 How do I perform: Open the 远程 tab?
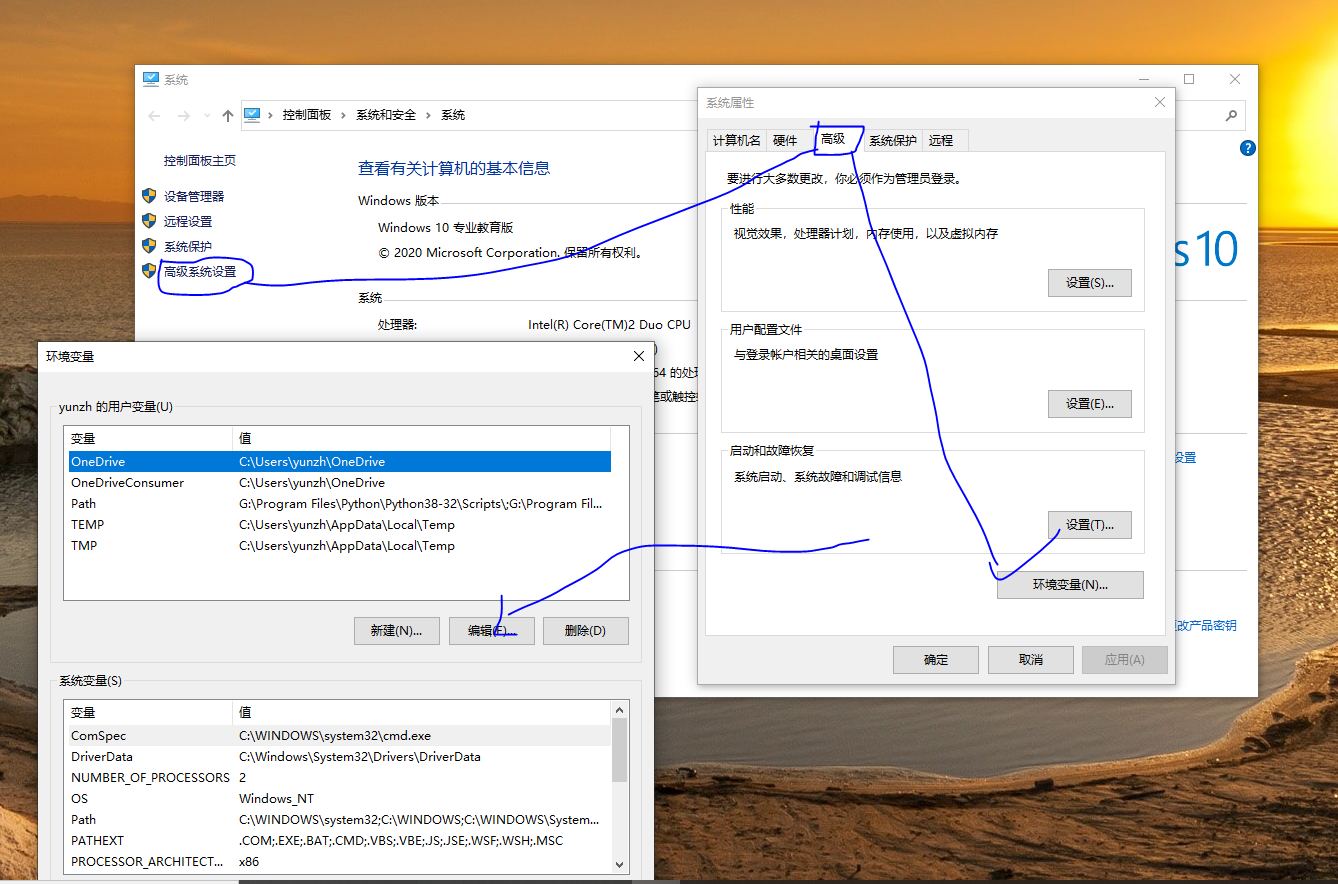pos(941,140)
